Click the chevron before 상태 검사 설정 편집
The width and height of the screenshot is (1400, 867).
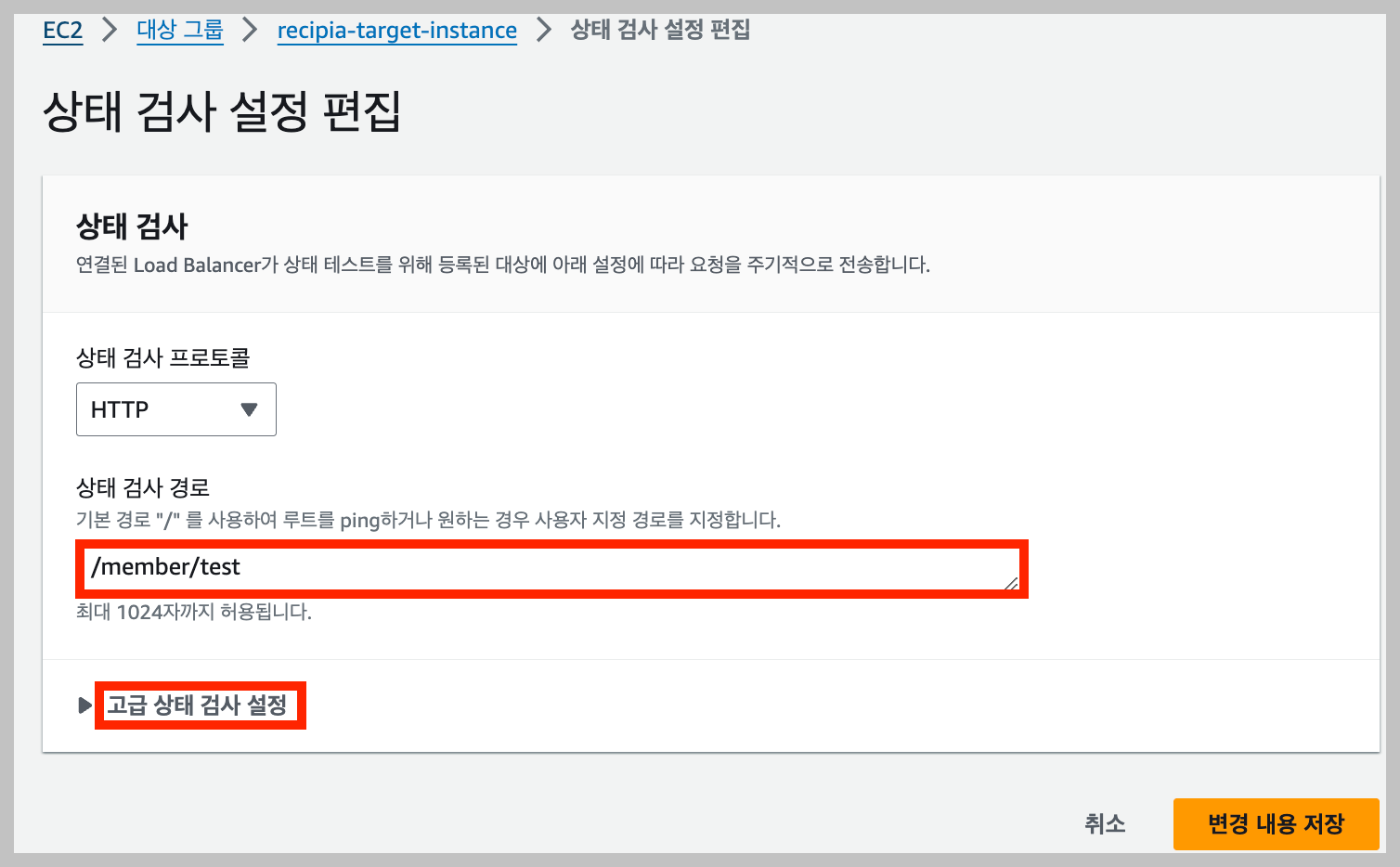coord(542,30)
